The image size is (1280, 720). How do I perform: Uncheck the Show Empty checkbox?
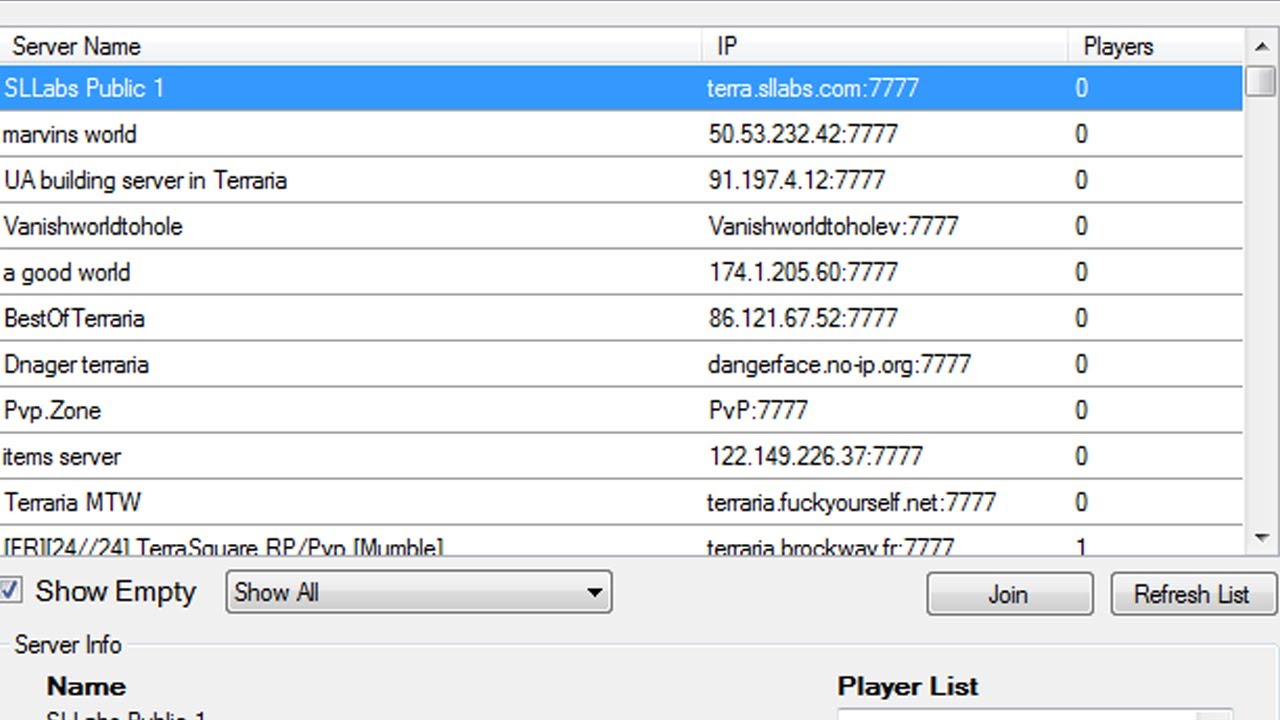10,591
